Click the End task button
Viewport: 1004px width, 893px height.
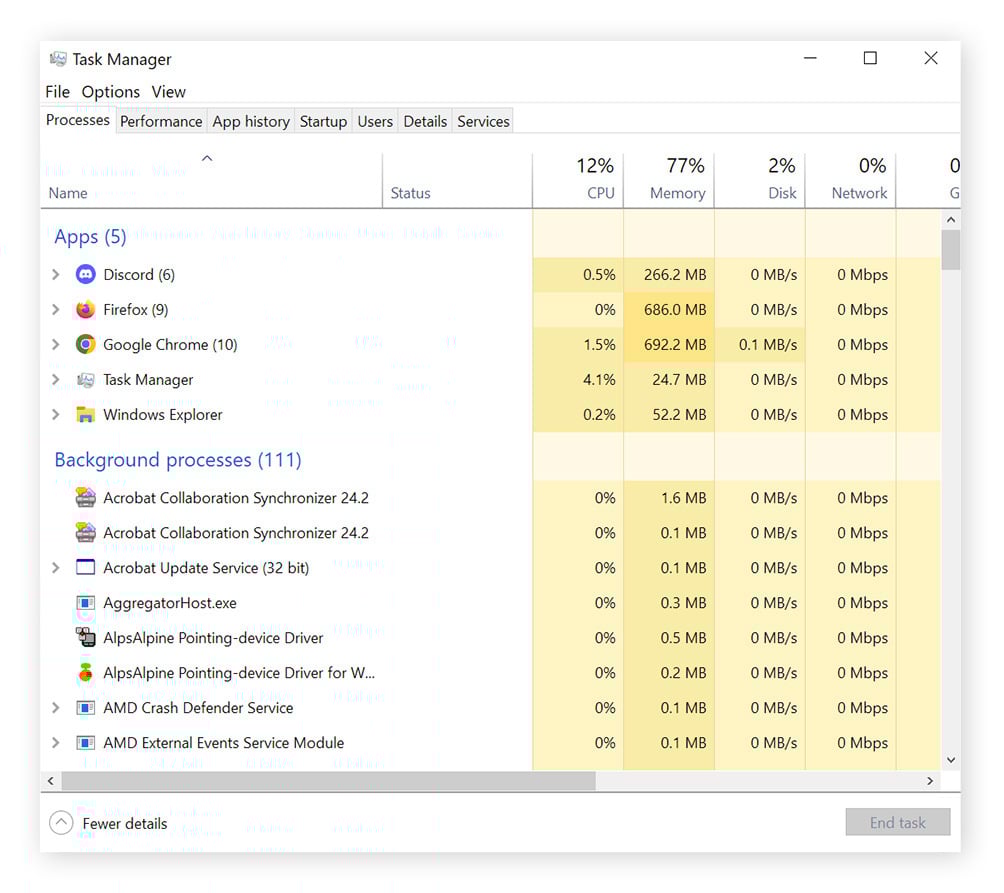click(897, 822)
